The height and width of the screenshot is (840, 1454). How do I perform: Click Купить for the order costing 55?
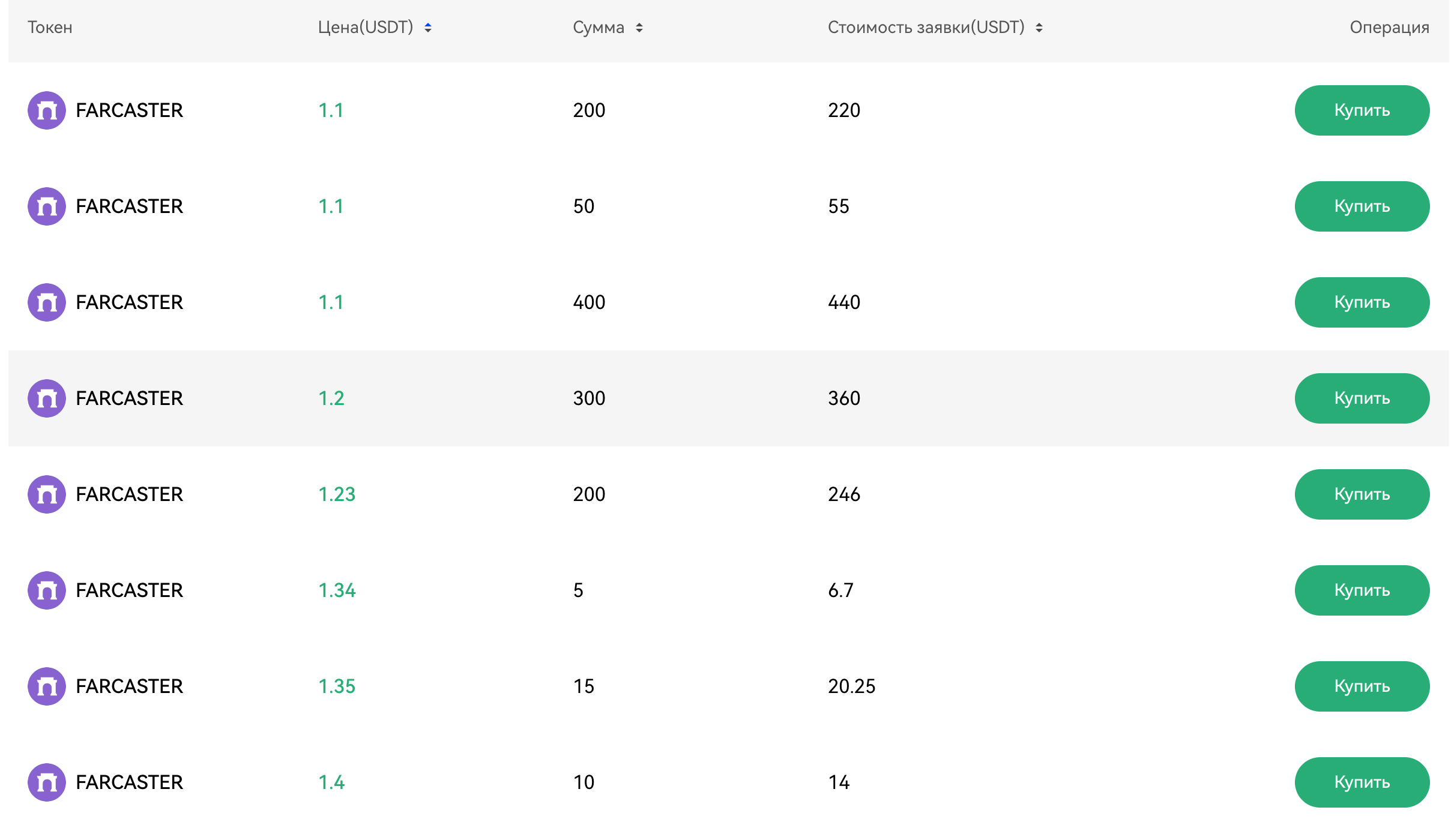(x=1362, y=206)
